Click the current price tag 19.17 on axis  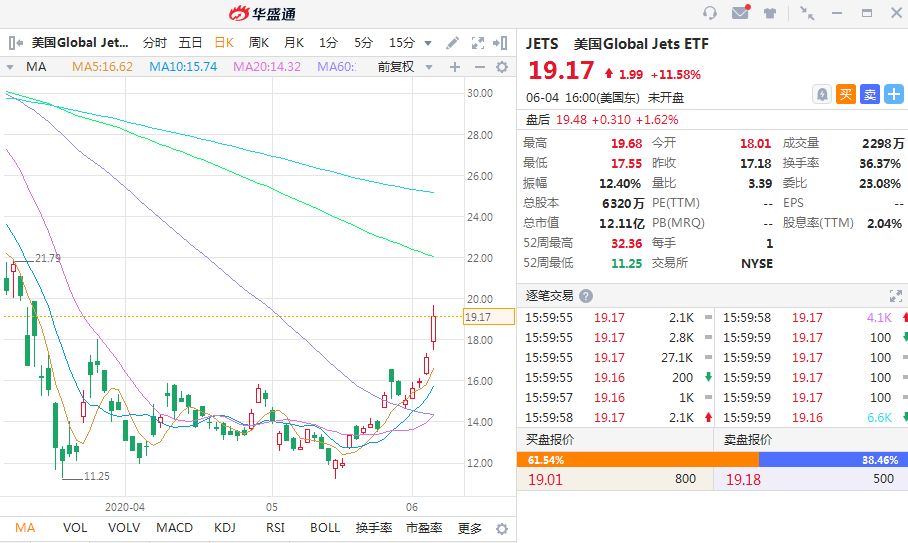click(x=489, y=317)
